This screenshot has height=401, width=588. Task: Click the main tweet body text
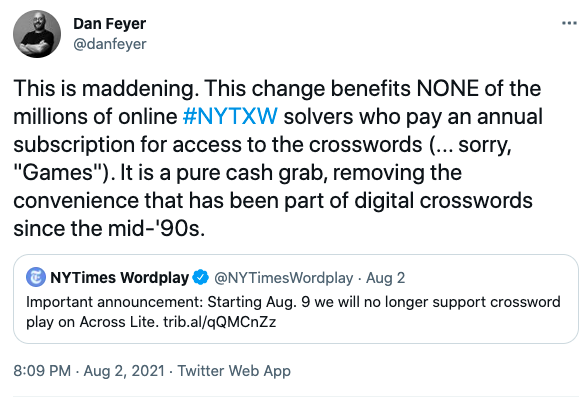278,158
